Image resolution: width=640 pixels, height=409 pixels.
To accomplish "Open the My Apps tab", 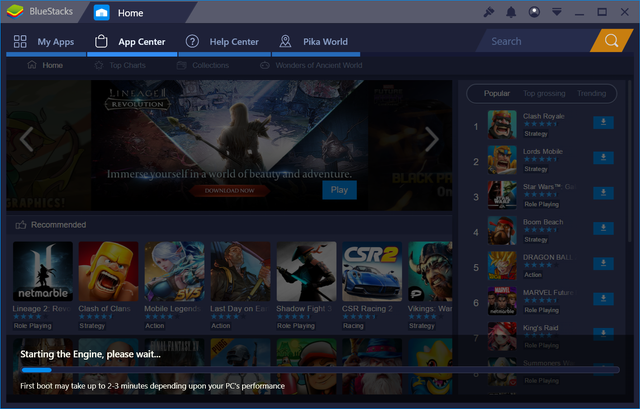I will click(46, 42).
